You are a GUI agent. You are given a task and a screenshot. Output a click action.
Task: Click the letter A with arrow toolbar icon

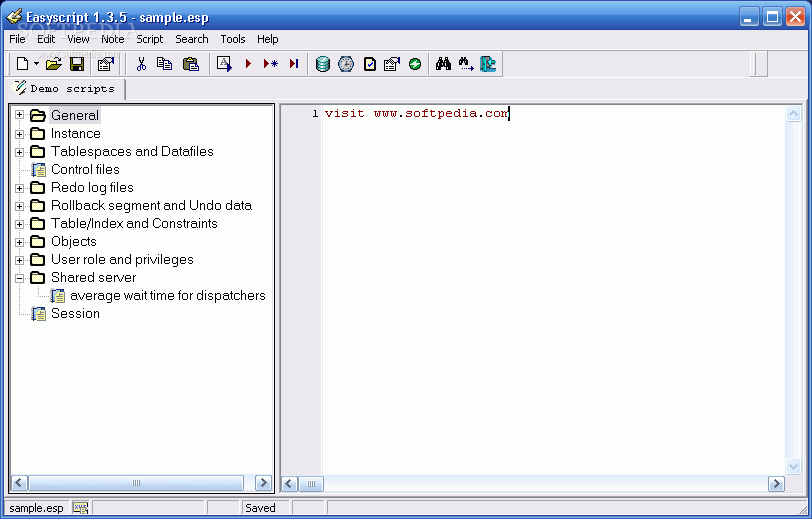[x=224, y=64]
